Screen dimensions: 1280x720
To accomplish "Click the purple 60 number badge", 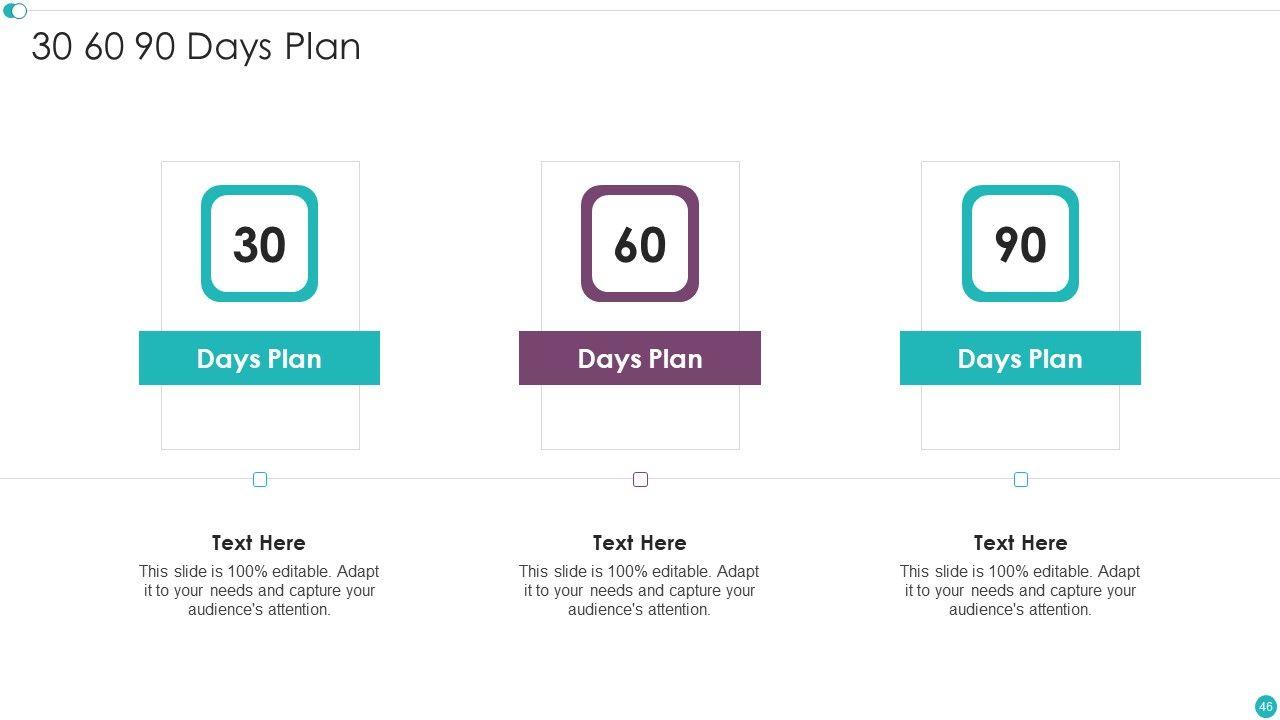I will [640, 244].
